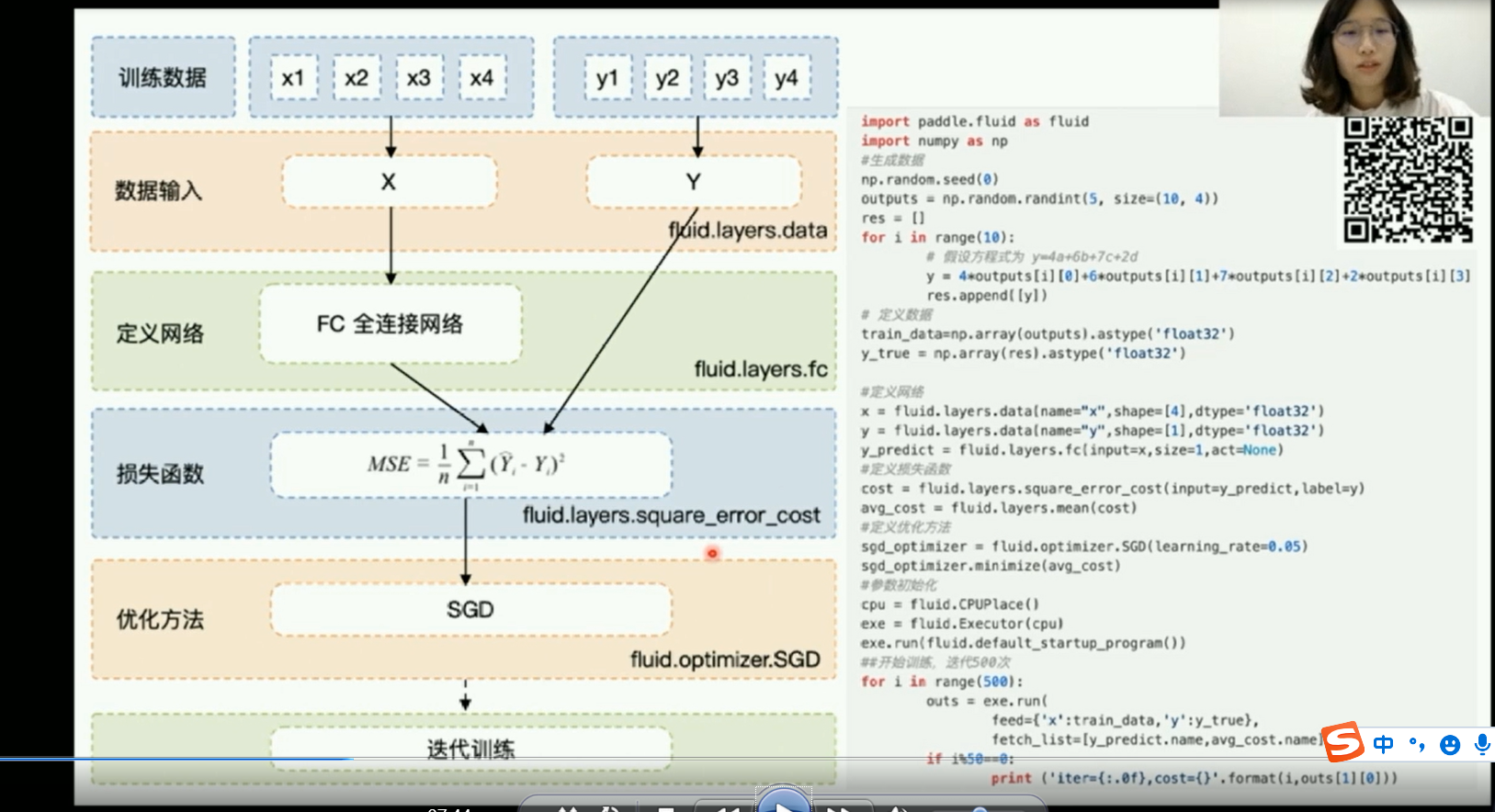
Task: Toggle Chinese input mode 中 icon
Action: tap(1383, 744)
